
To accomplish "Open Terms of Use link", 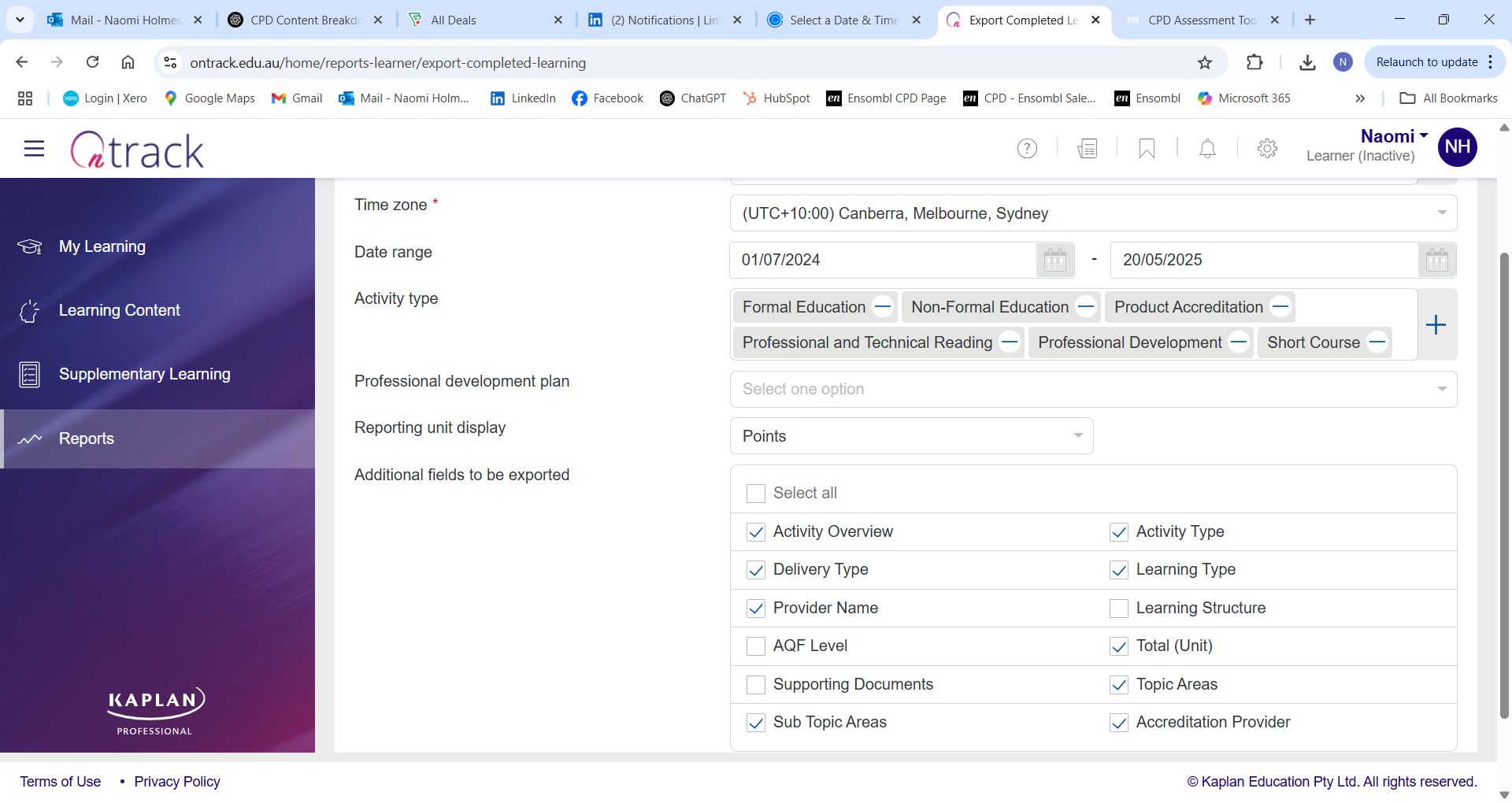I will coord(61,782).
